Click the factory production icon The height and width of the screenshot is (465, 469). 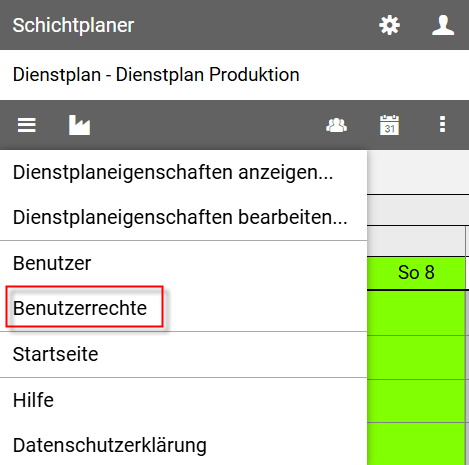tap(79, 125)
